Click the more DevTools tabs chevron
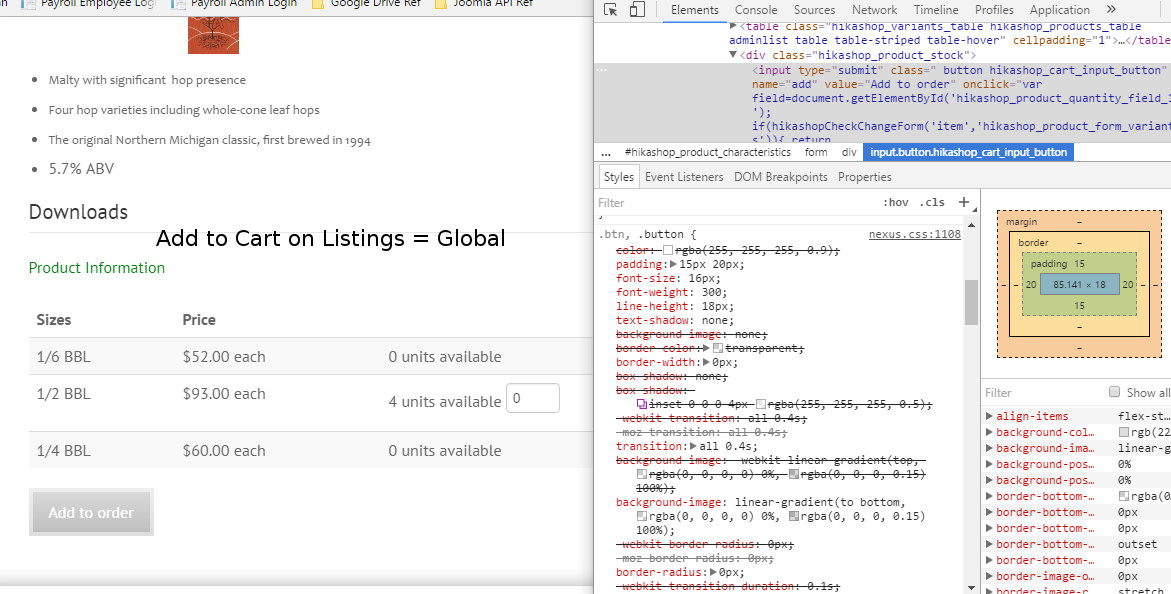 pyautogui.click(x=1112, y=10)
